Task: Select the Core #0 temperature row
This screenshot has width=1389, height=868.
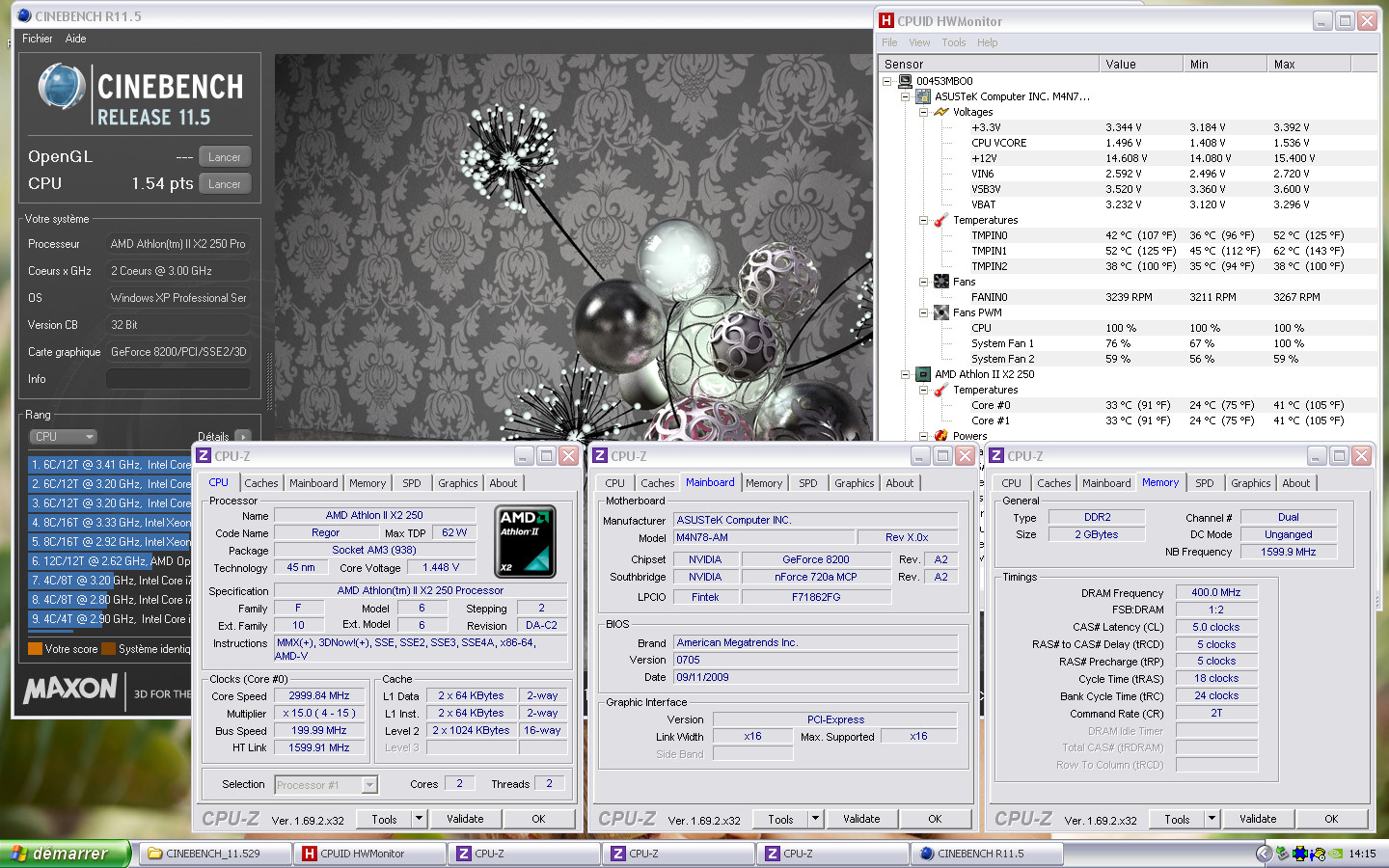Action: 1129,405
